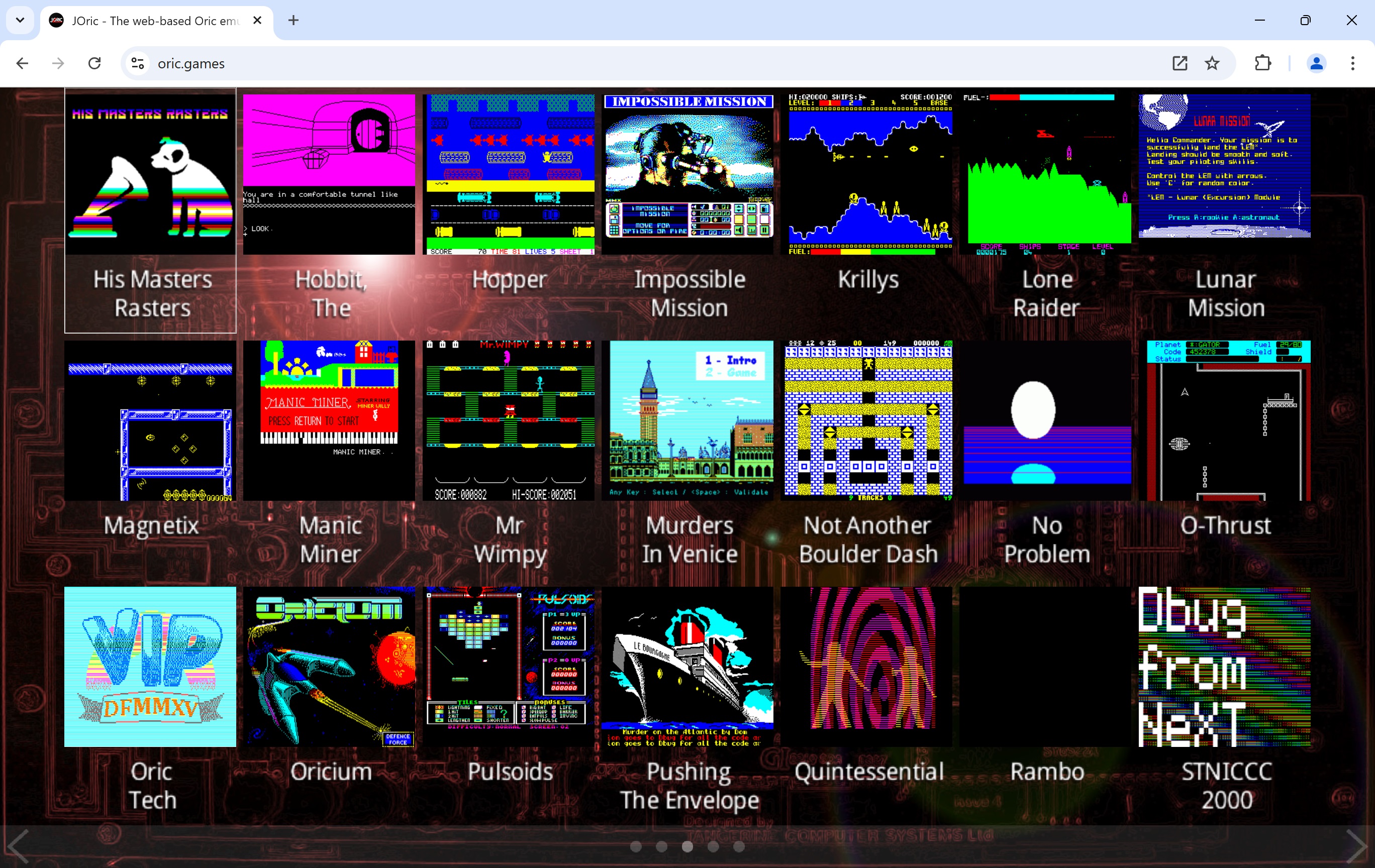The width and height of the screenshot is (1375, 868).
Task: Select the fourth pagination dot
Action: click(x=713, y=846)
